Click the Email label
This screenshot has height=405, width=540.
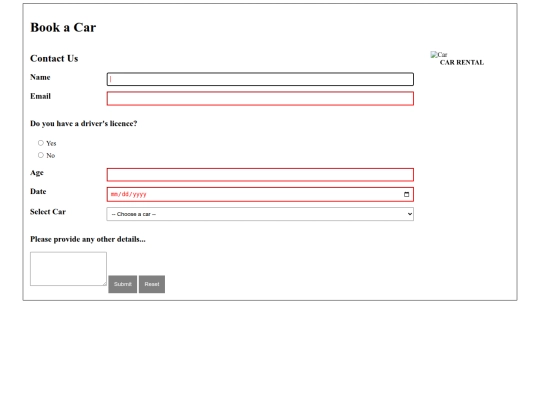(x=40, y=96)
